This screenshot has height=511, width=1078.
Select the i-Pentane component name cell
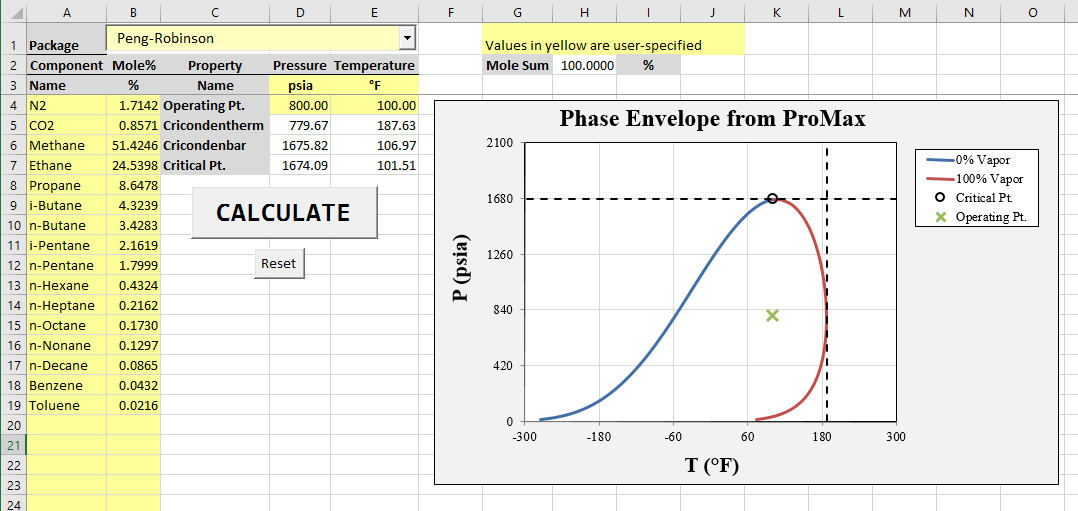(67, 246)
